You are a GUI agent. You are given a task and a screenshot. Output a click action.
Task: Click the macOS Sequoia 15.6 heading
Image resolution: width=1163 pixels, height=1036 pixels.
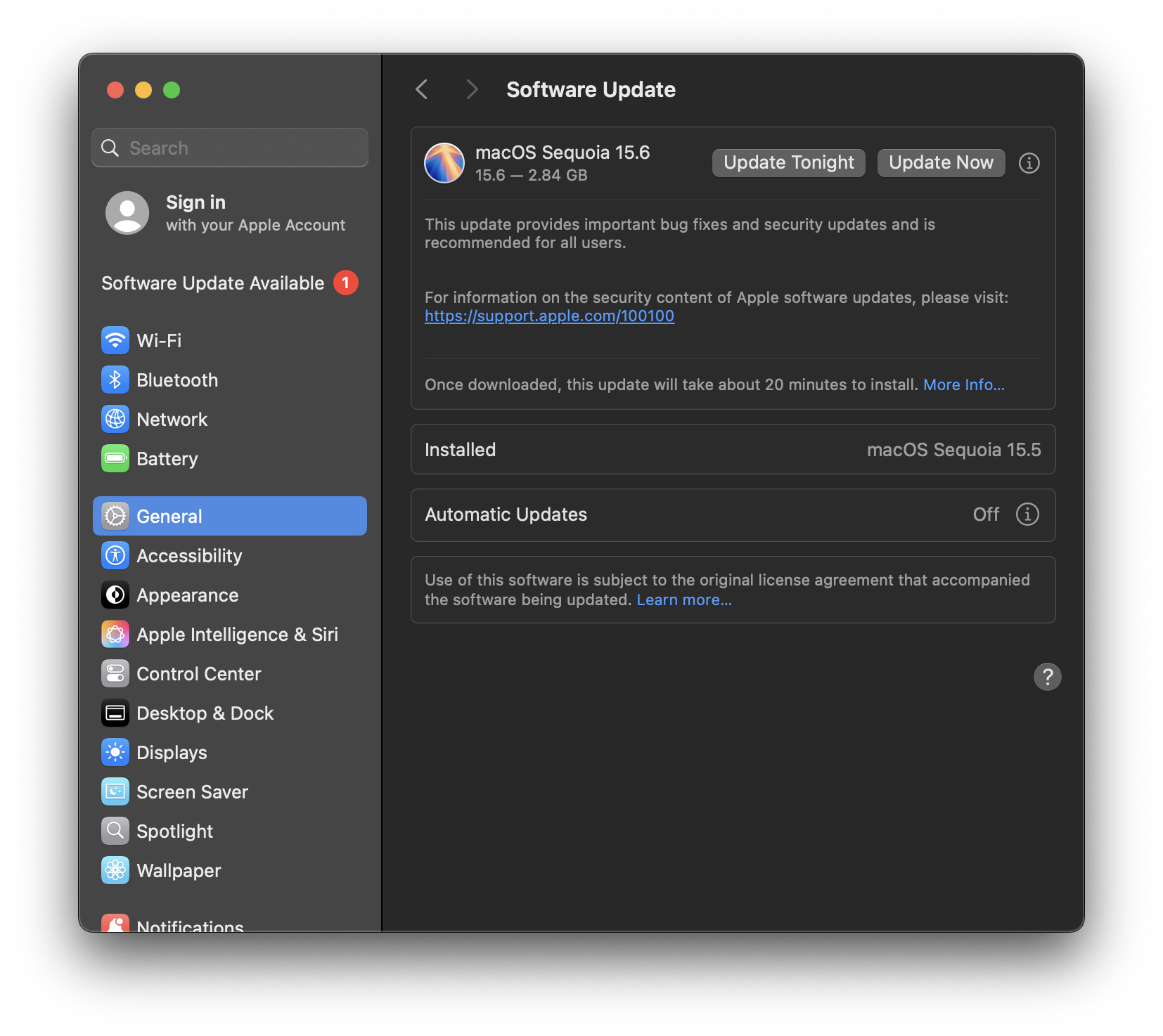[563, 153]
